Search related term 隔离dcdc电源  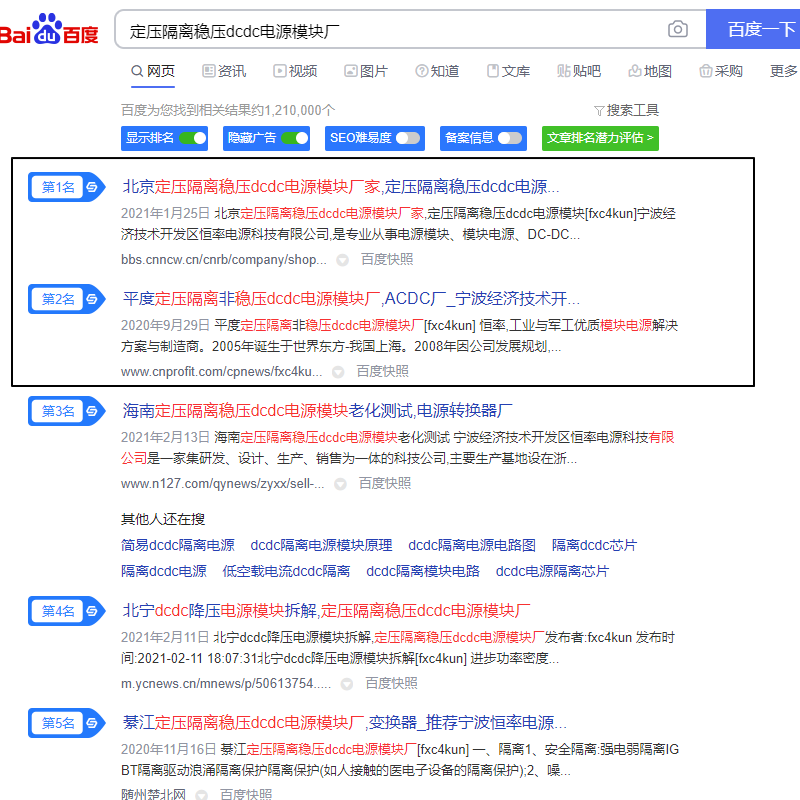pos(164,571)
